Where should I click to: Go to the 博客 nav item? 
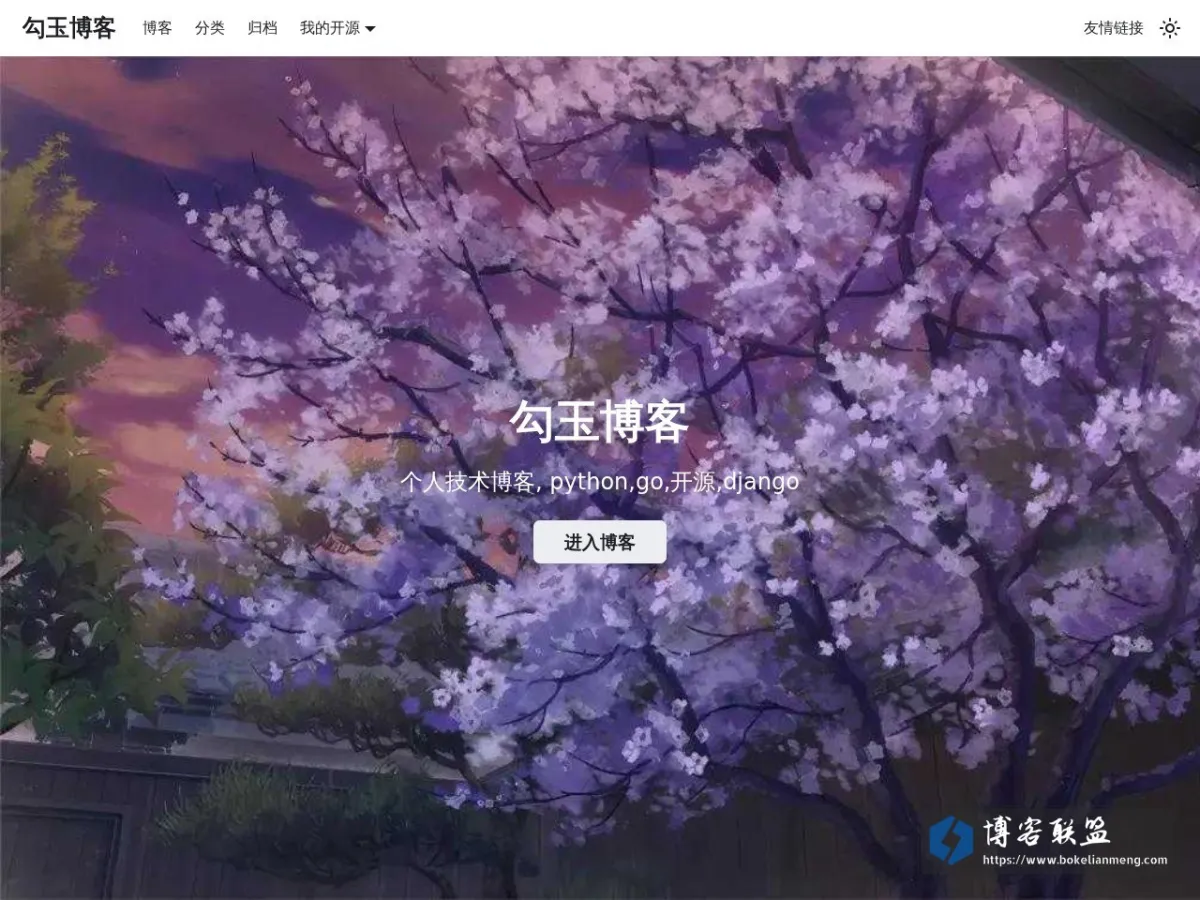tap(157, 28)
